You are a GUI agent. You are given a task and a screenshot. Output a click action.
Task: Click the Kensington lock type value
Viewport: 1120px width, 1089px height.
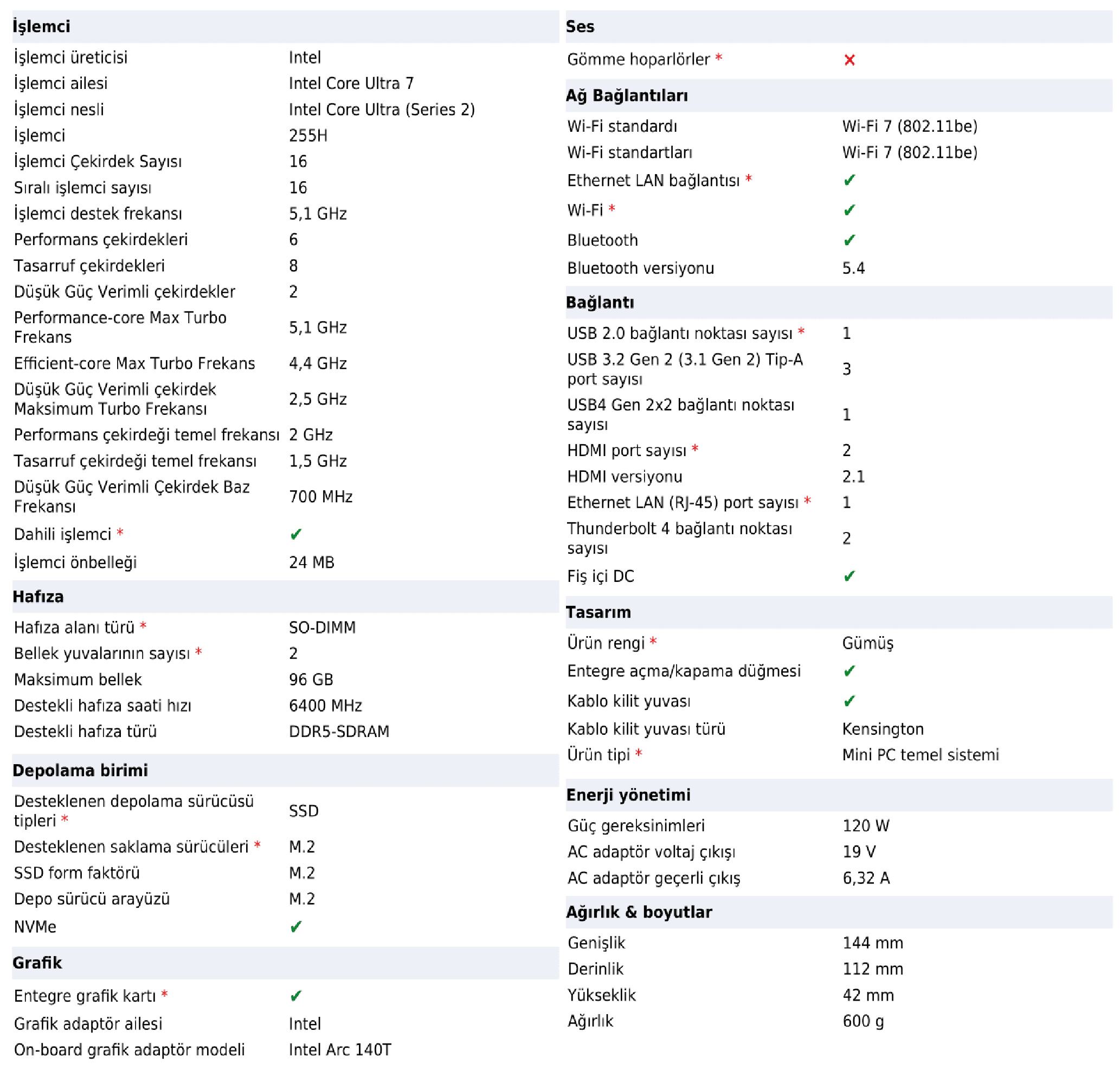[883, 729]
